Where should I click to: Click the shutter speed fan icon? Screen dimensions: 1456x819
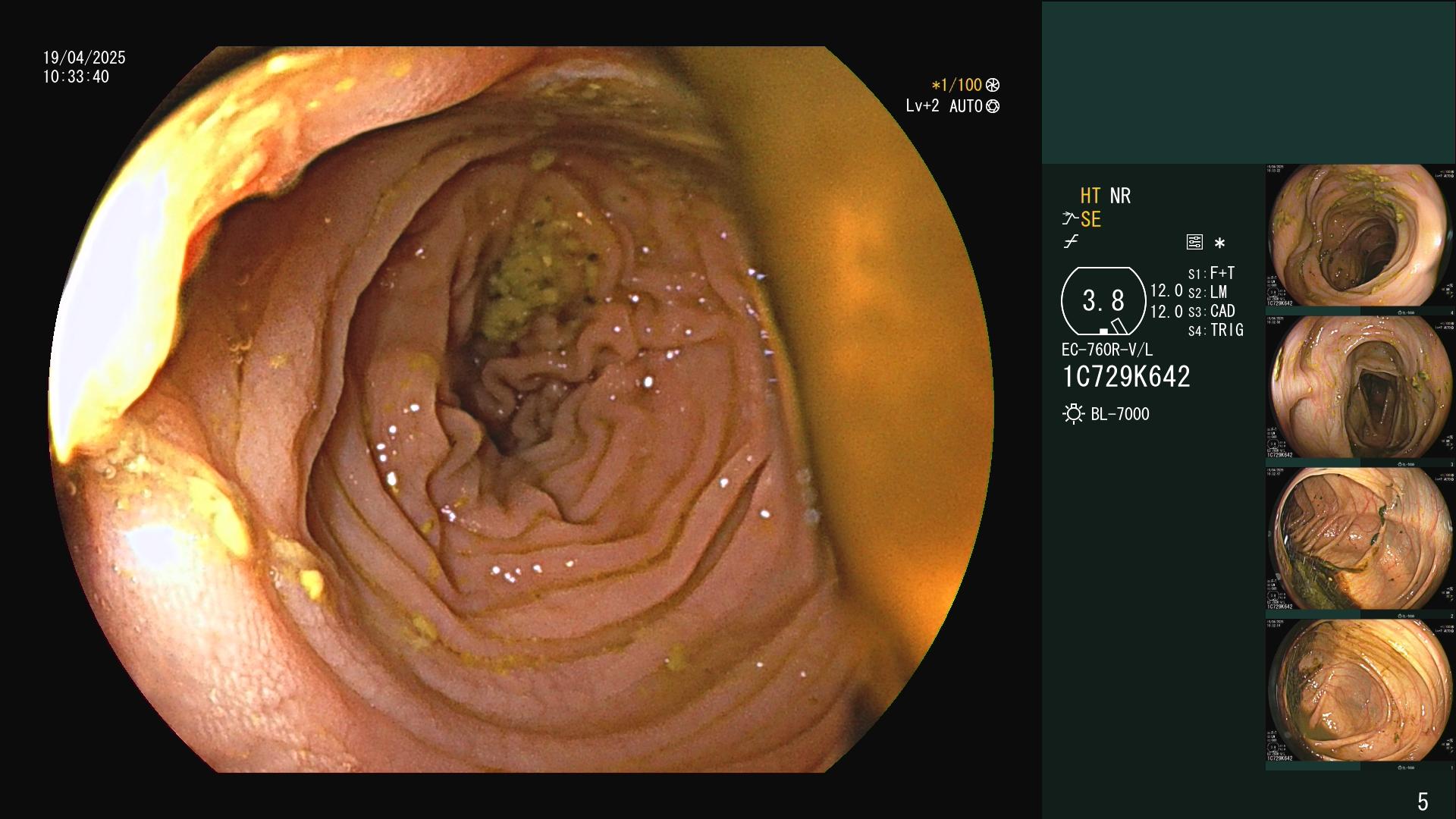tap(992, 85)
